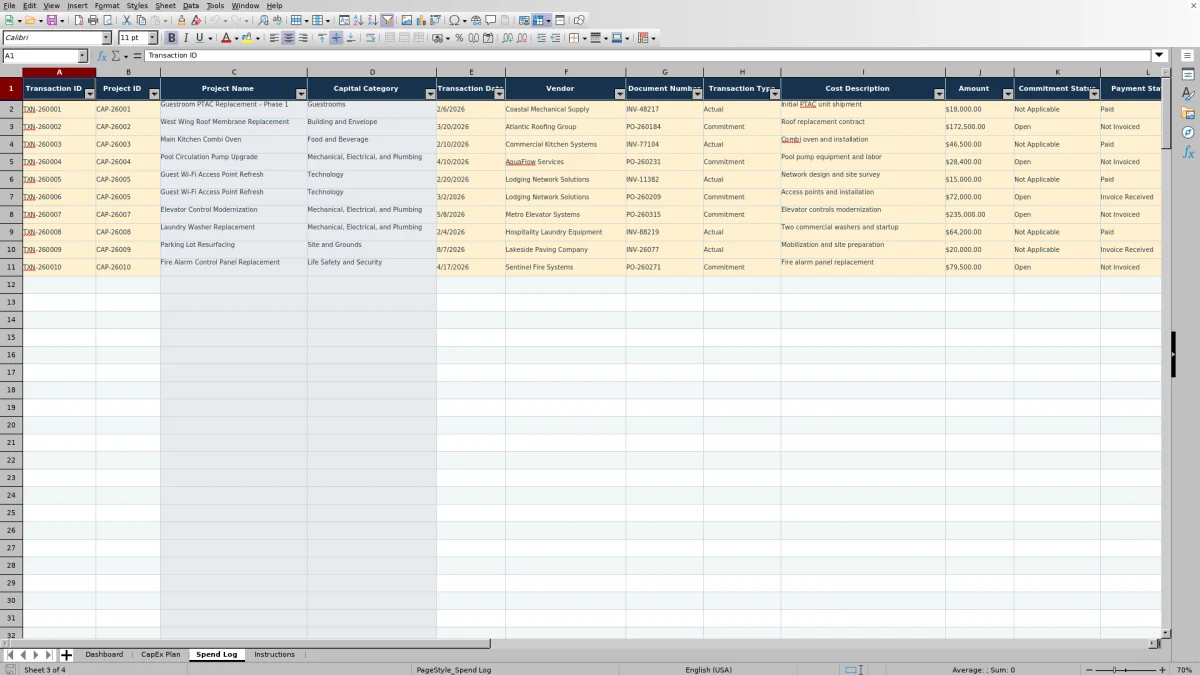Click the Function Wizard fx icon

pyautogui.click(x=102, y=56)
